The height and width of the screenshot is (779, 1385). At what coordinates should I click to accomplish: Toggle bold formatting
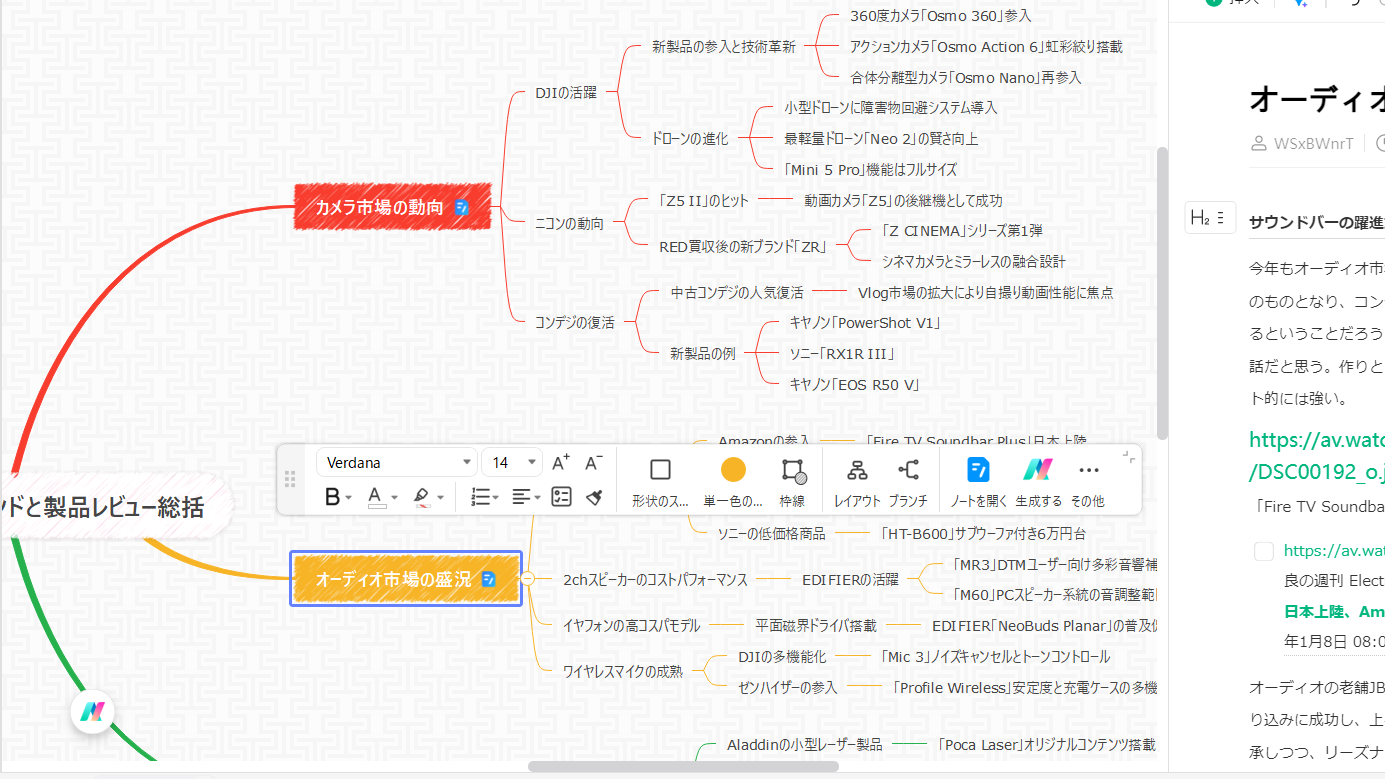[330, 497]
